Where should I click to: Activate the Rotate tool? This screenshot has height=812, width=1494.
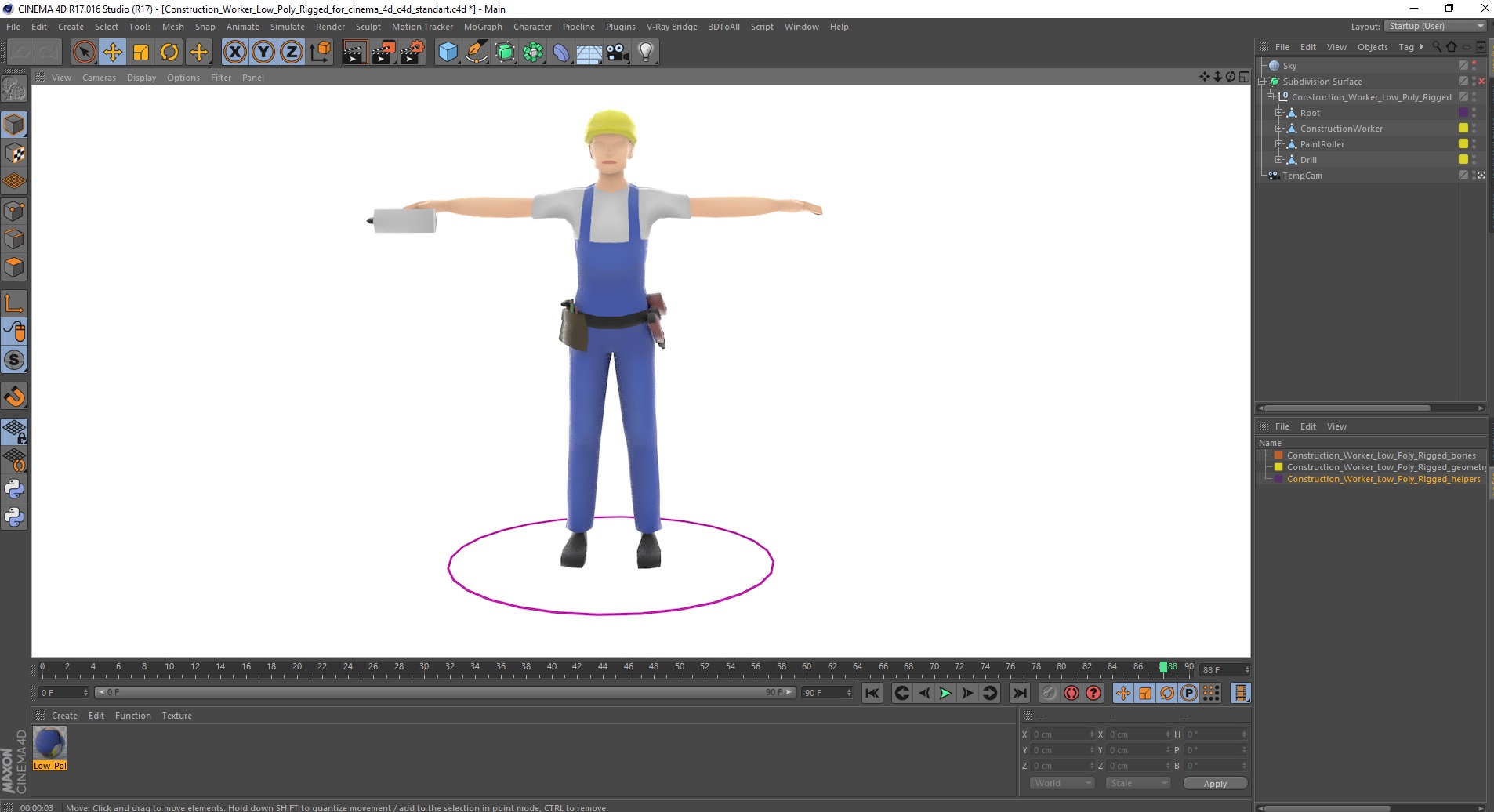[169, 53]
